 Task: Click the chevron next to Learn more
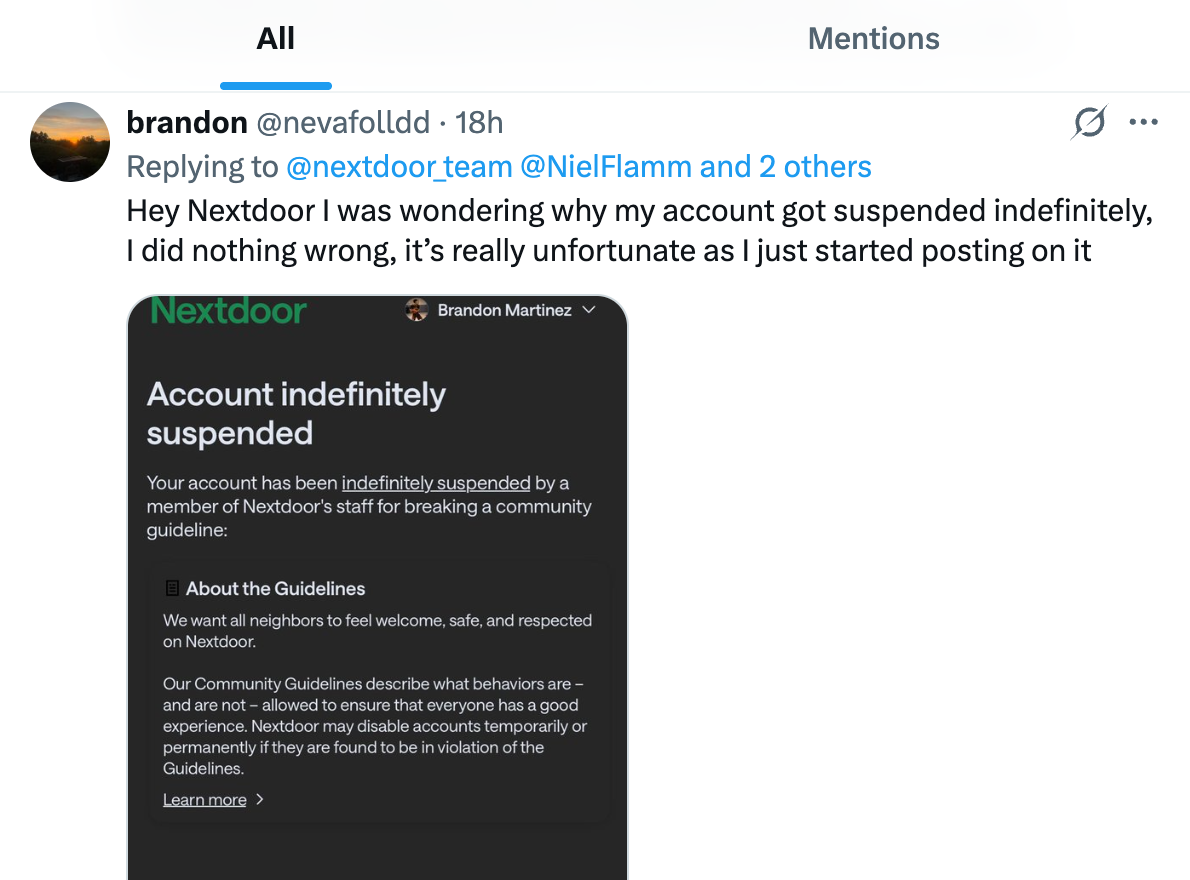tap(260, 799)
